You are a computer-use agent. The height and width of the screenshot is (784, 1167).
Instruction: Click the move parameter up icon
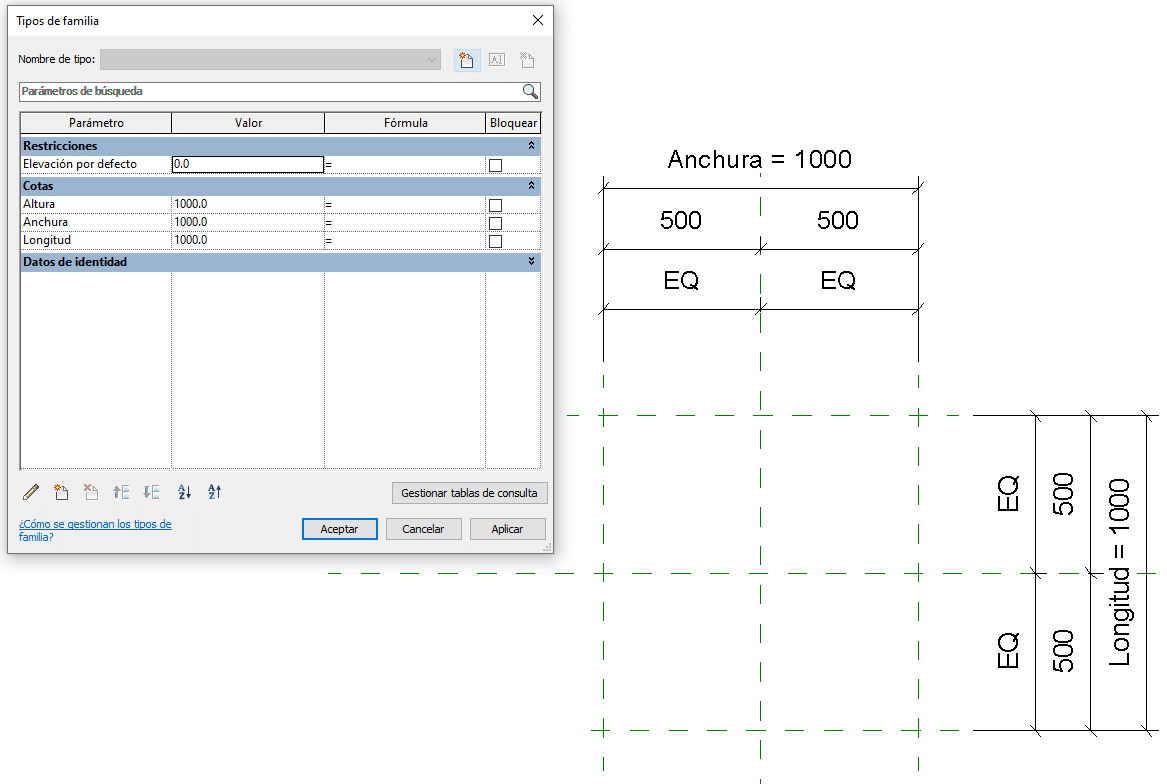click(x=122, y=491)
